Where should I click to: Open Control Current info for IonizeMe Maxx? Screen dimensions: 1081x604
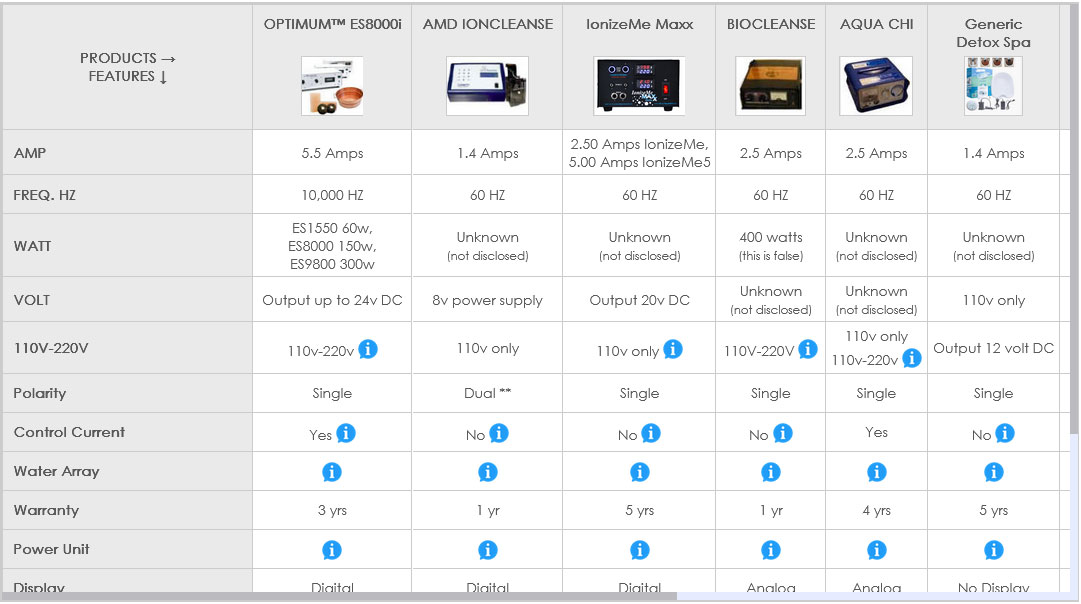(651, 433)
